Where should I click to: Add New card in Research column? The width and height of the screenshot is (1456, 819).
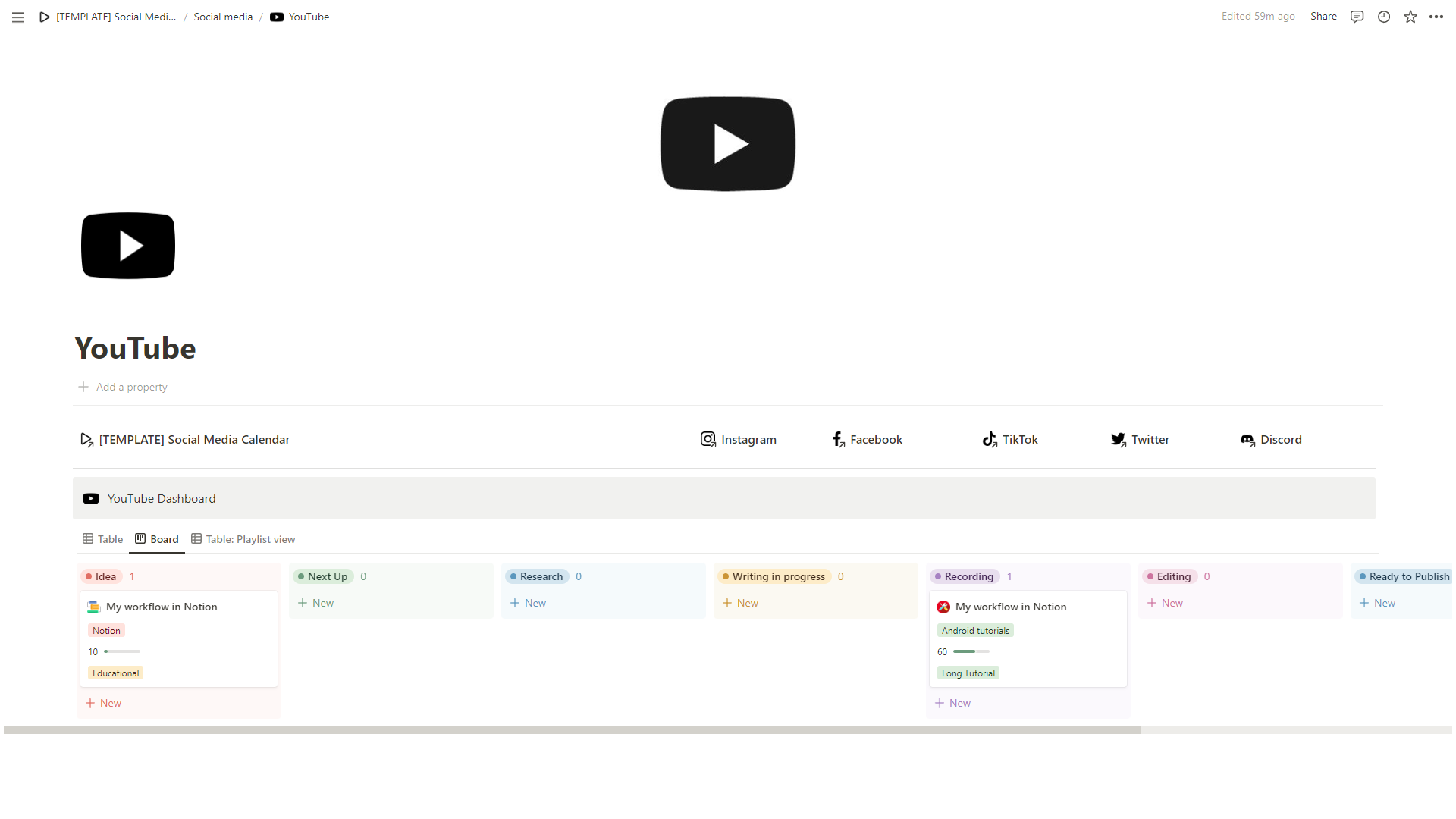pos(529,603)
